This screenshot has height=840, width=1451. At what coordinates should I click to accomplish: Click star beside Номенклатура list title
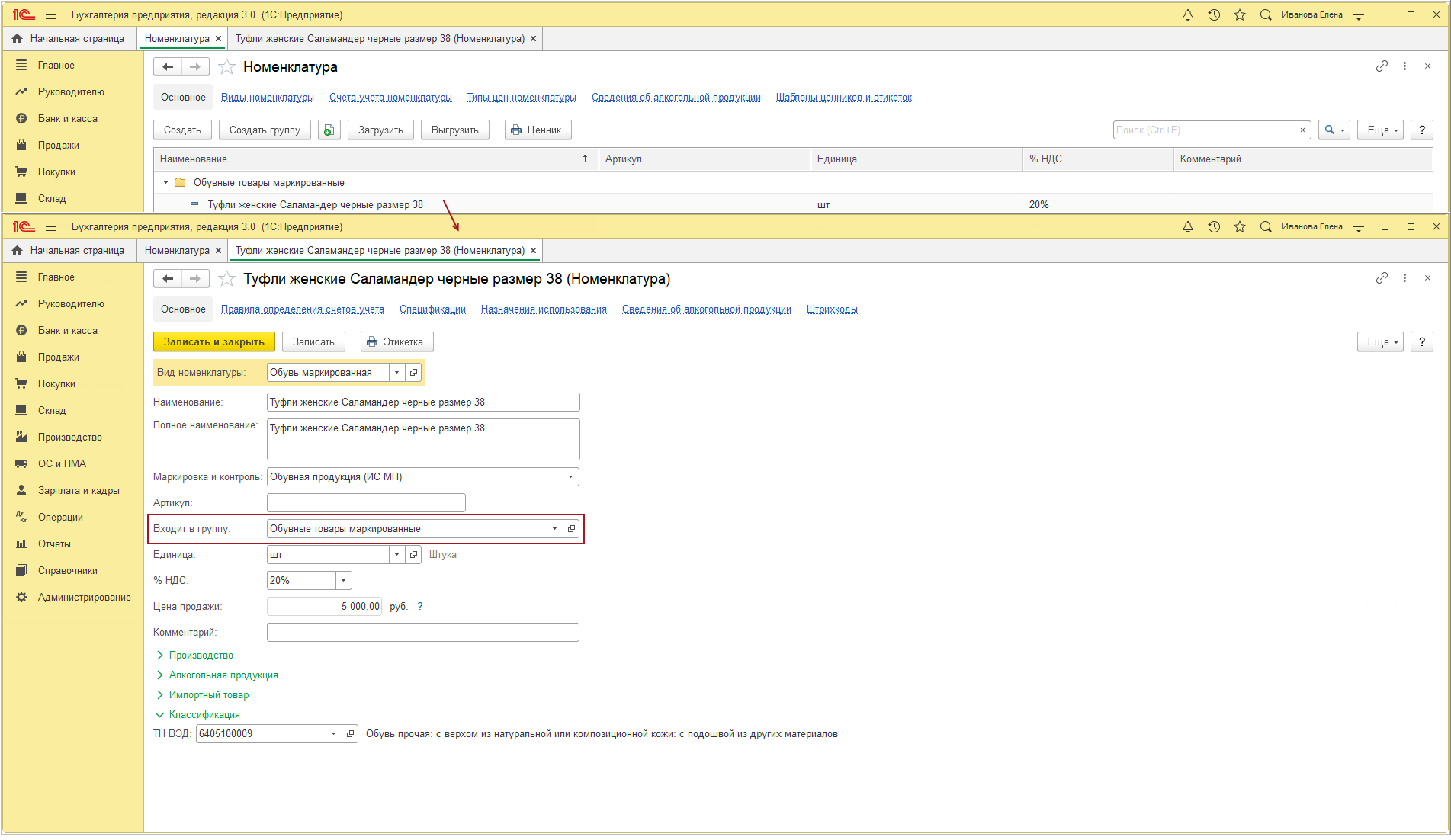[x=226, y=67]
